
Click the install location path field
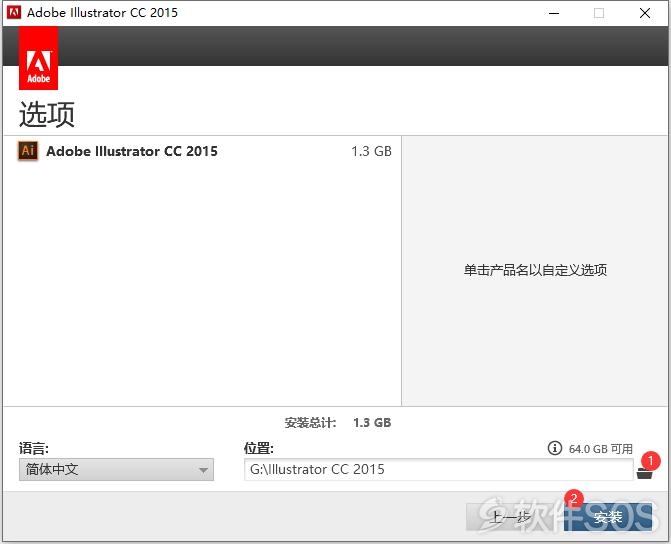[439, 470]
